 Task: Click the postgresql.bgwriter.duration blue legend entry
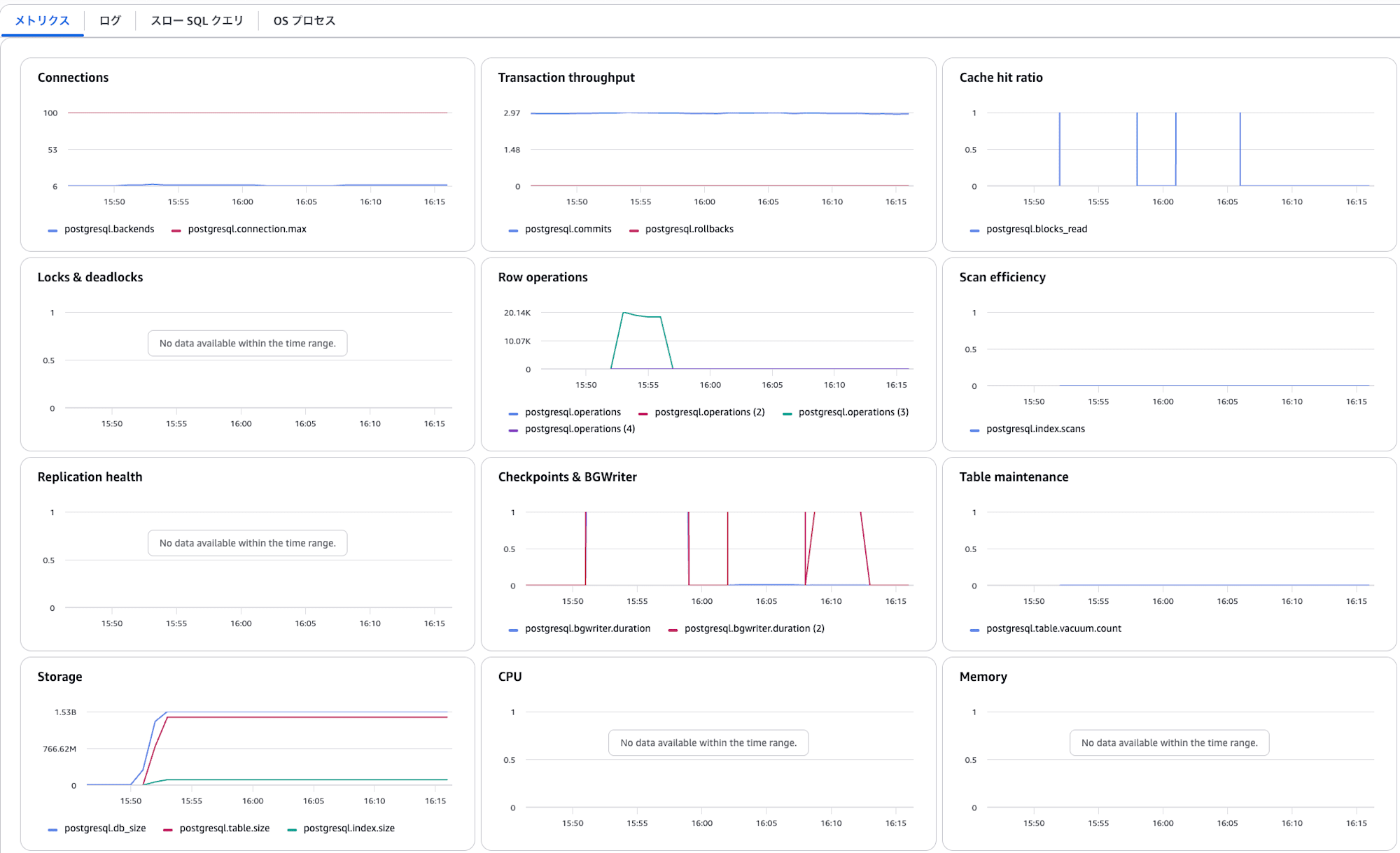click(x=580, y=628)
